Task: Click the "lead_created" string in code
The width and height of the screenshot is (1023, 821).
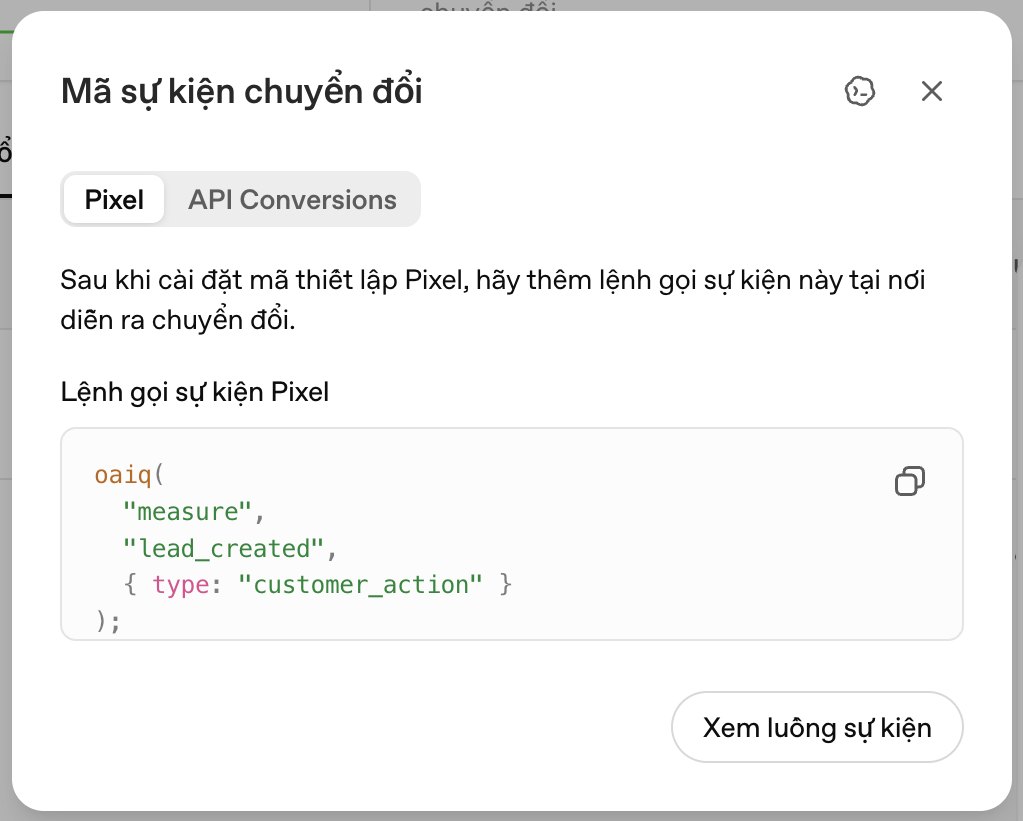Action: [x=223, y=548]
